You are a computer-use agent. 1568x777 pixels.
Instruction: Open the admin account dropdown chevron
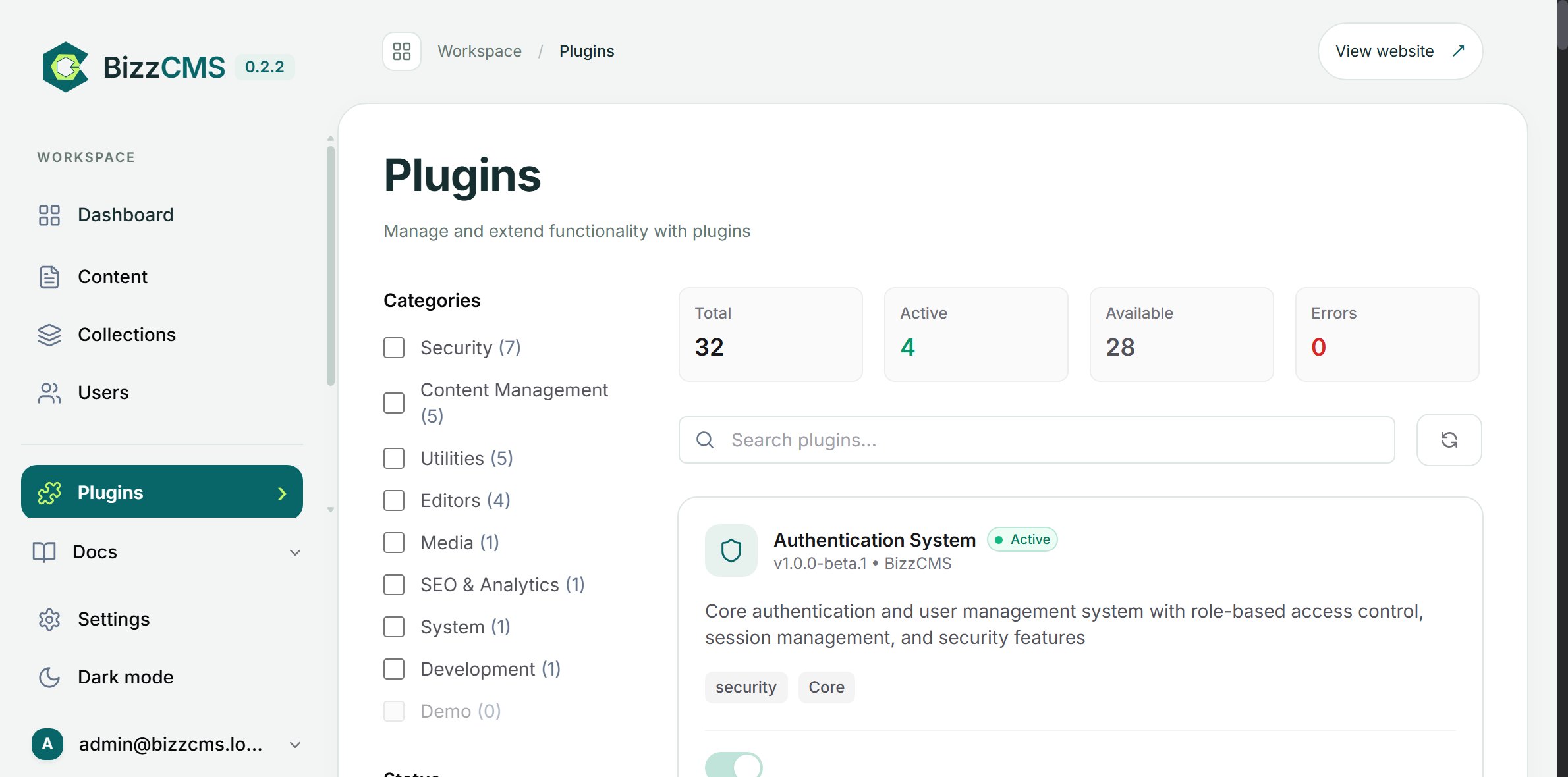click(295, 745)
